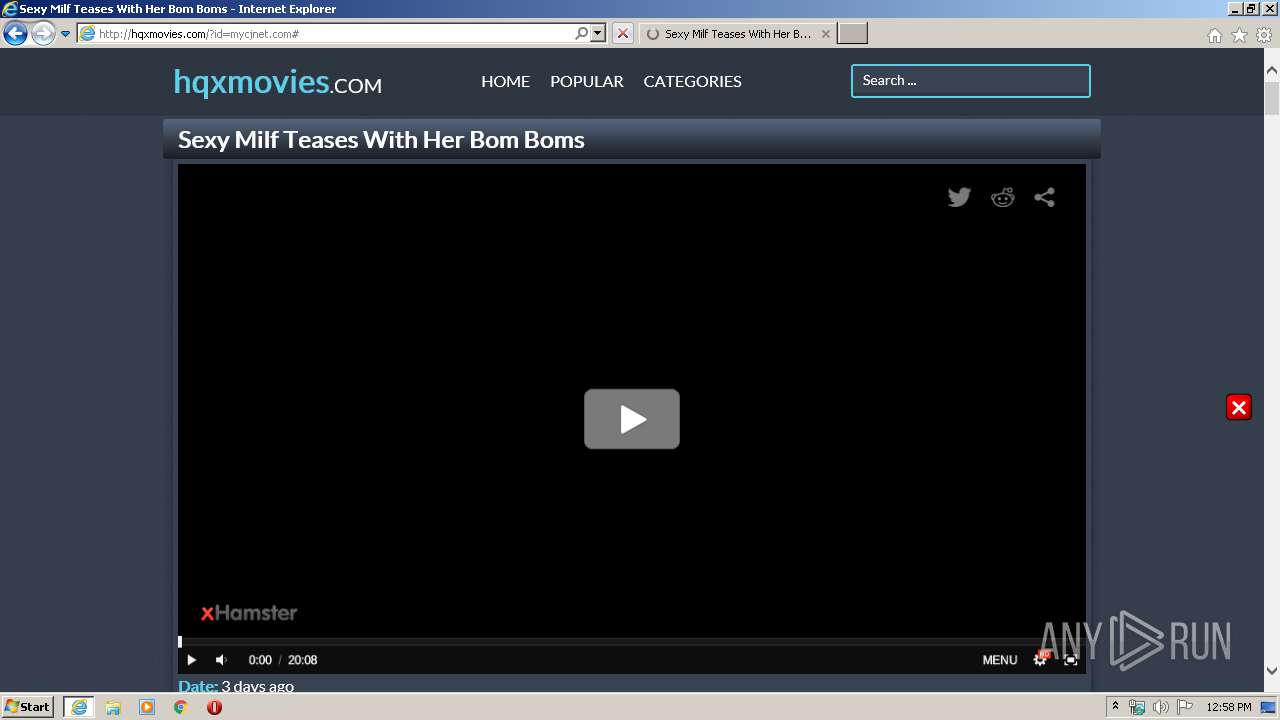The width and height of the screenshot is (1280, 720).
Task: Open the recent pages dropdown arrow
Action: tap(66, 34)
